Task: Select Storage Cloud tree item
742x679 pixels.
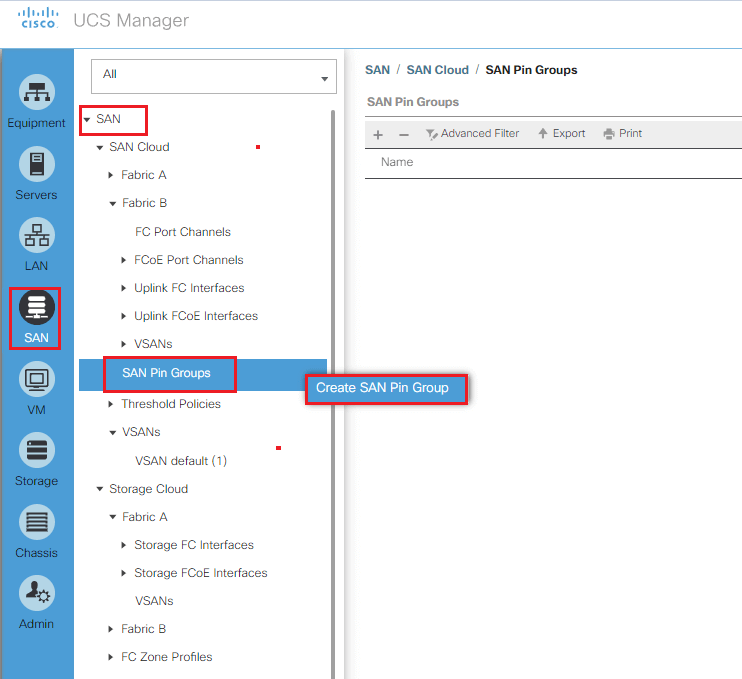Action: (x=149, y=489)
